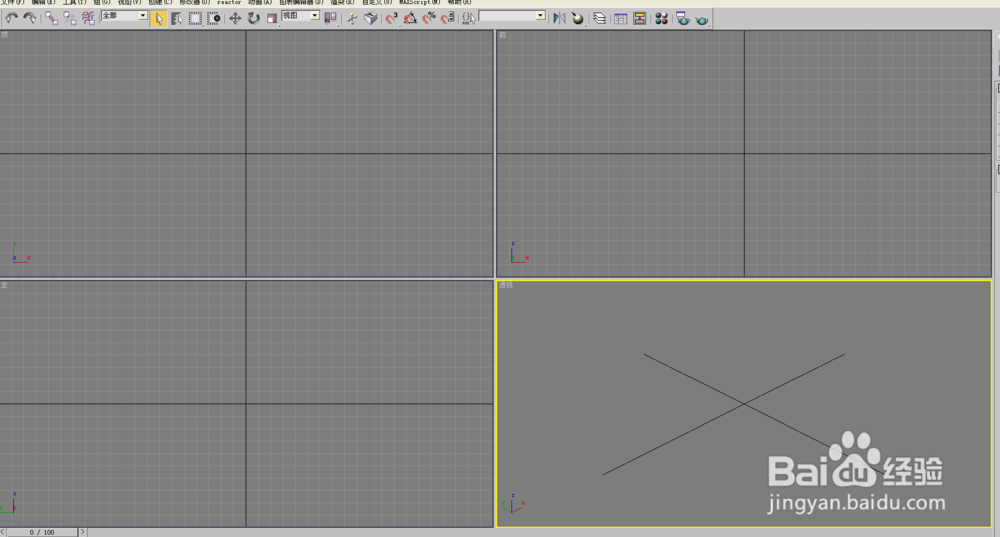Activate the Select and Scale tool

click(272, 18)
